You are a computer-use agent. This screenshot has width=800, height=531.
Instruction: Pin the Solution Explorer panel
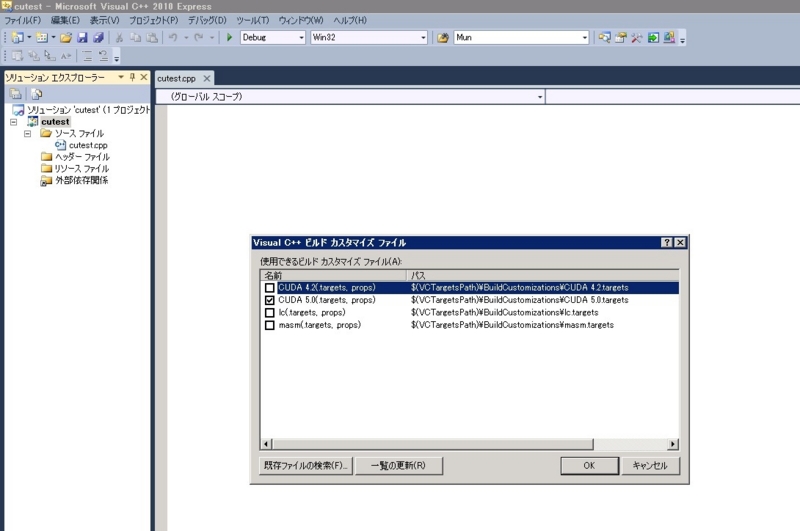(132, 77)
